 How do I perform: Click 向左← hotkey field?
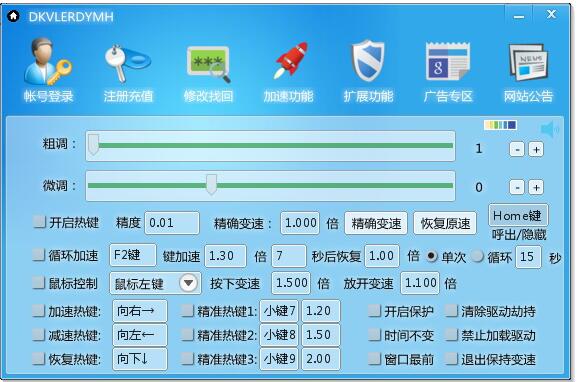(139, 335)
